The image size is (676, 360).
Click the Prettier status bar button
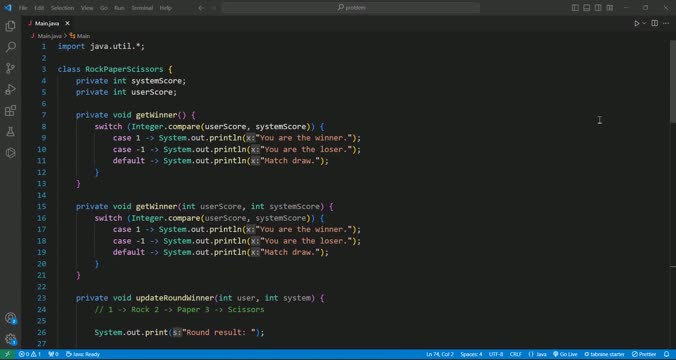[644, 354]
